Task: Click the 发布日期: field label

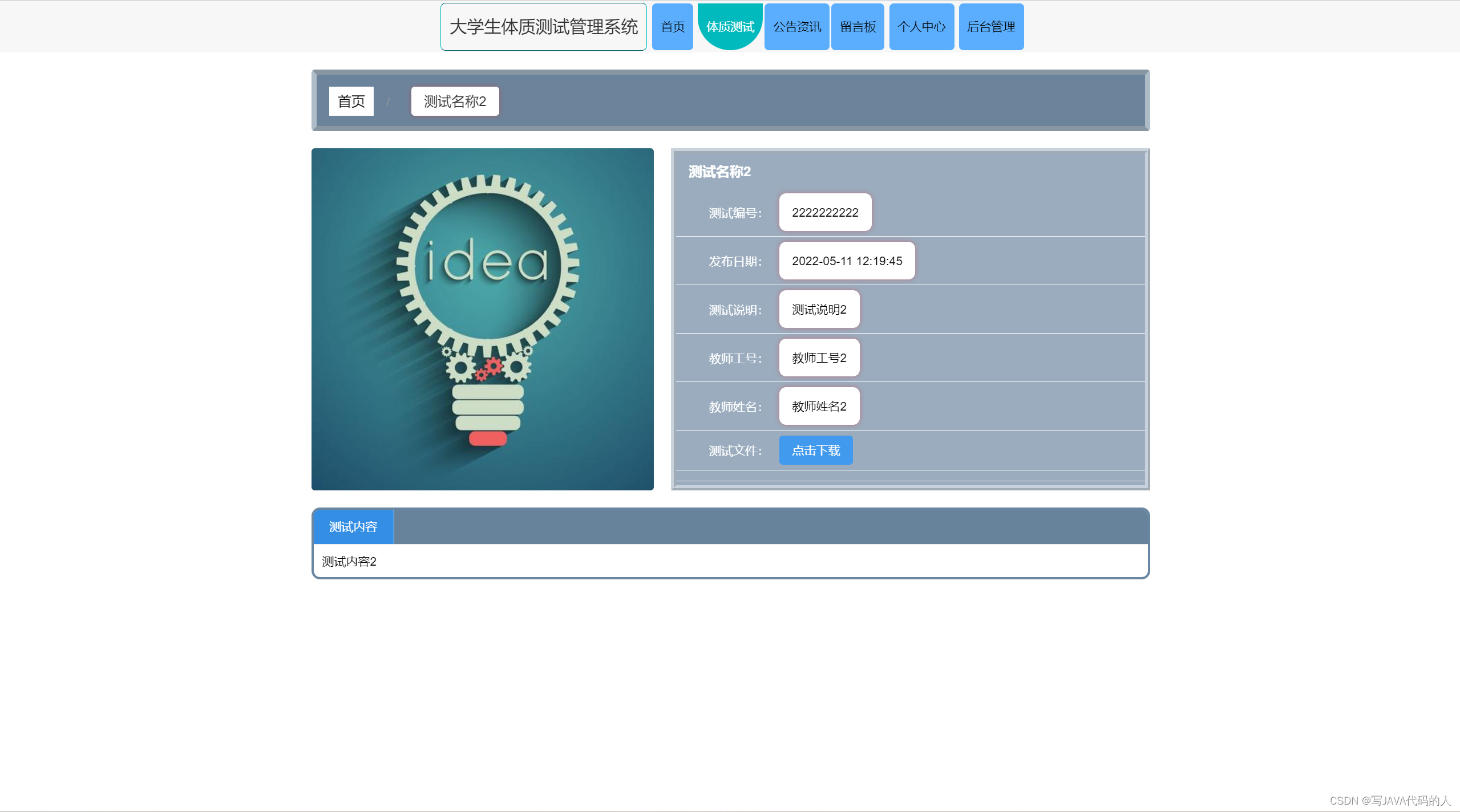Action: 735,261
